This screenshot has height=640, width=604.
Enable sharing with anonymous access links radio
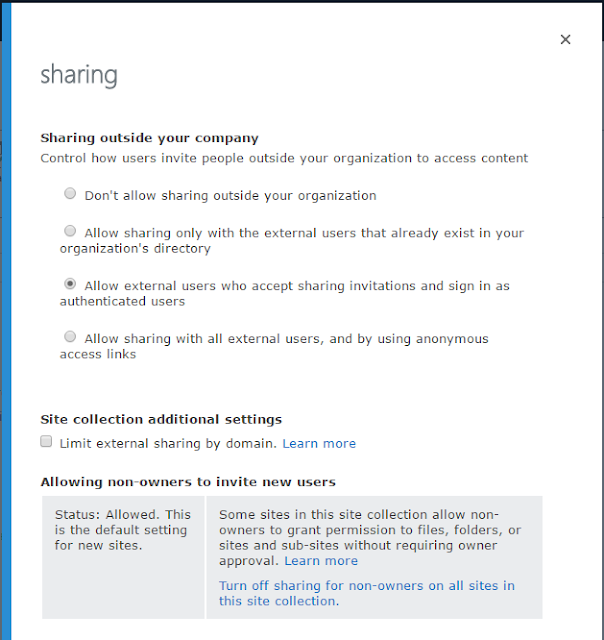(x=70, y=336)
